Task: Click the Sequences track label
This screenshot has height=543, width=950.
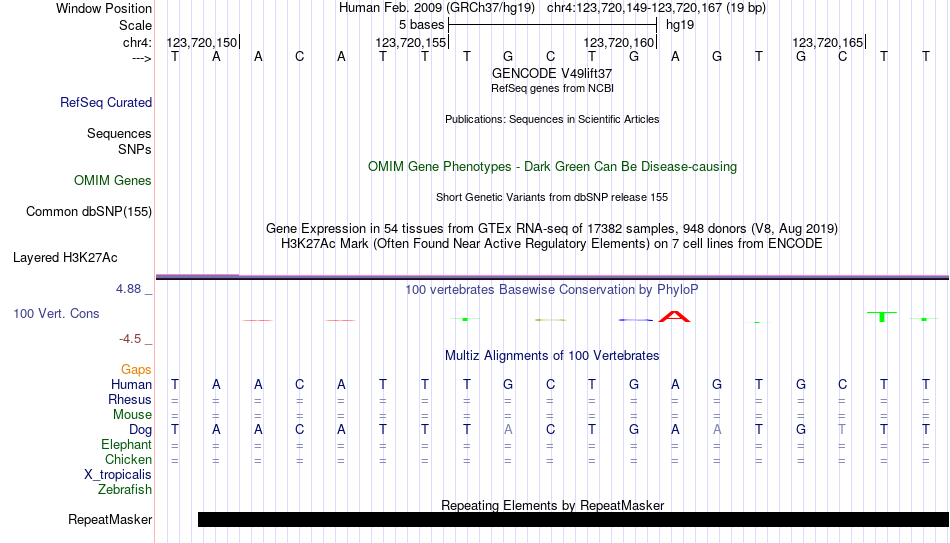Action: point(119,133)
